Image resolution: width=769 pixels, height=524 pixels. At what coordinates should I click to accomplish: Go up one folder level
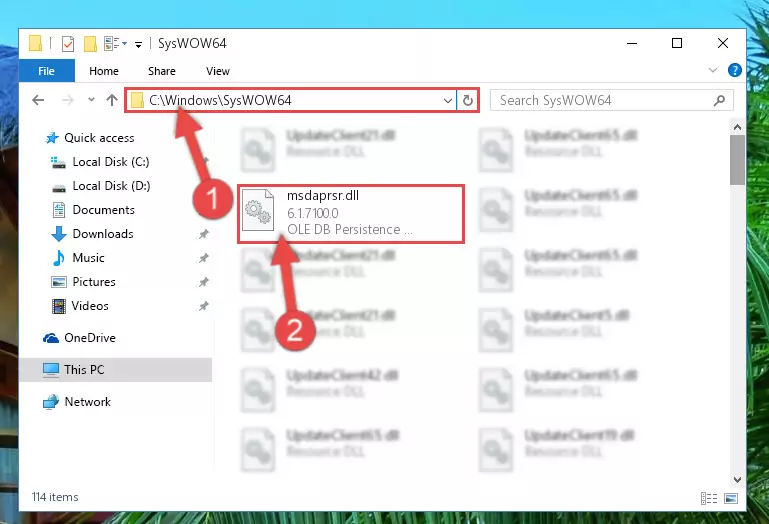coord(112,100)
